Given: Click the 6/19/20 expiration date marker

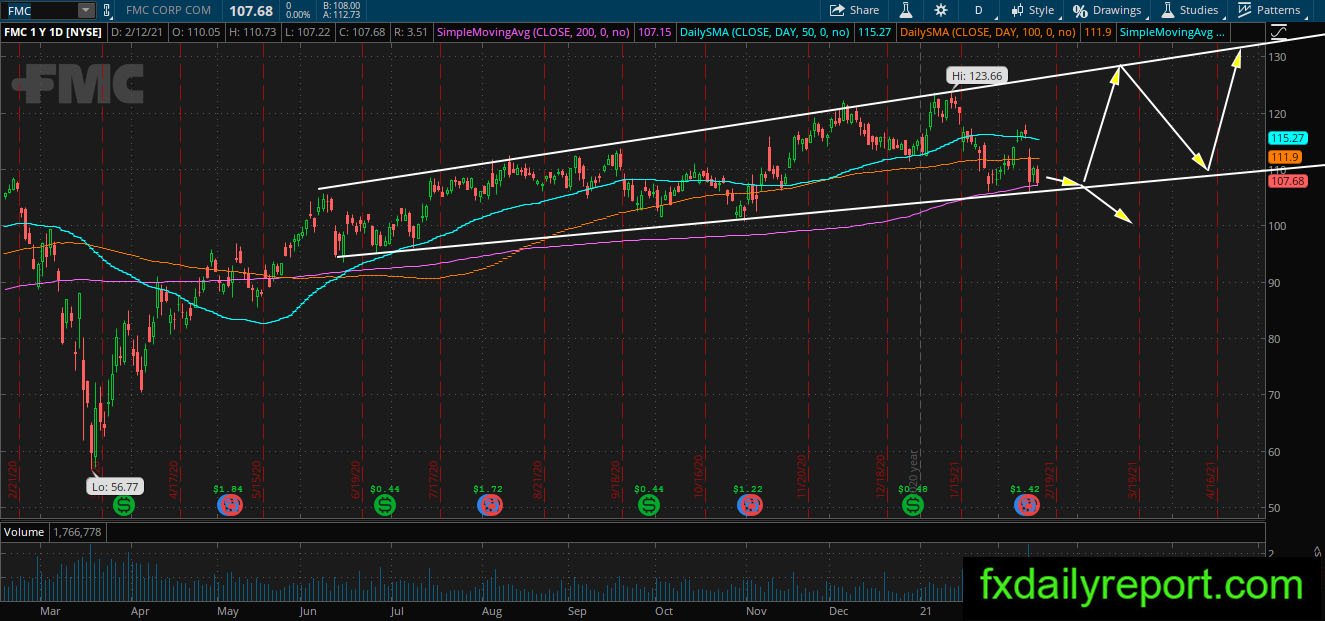Looking at the screenshot, I should coord(357,479).
